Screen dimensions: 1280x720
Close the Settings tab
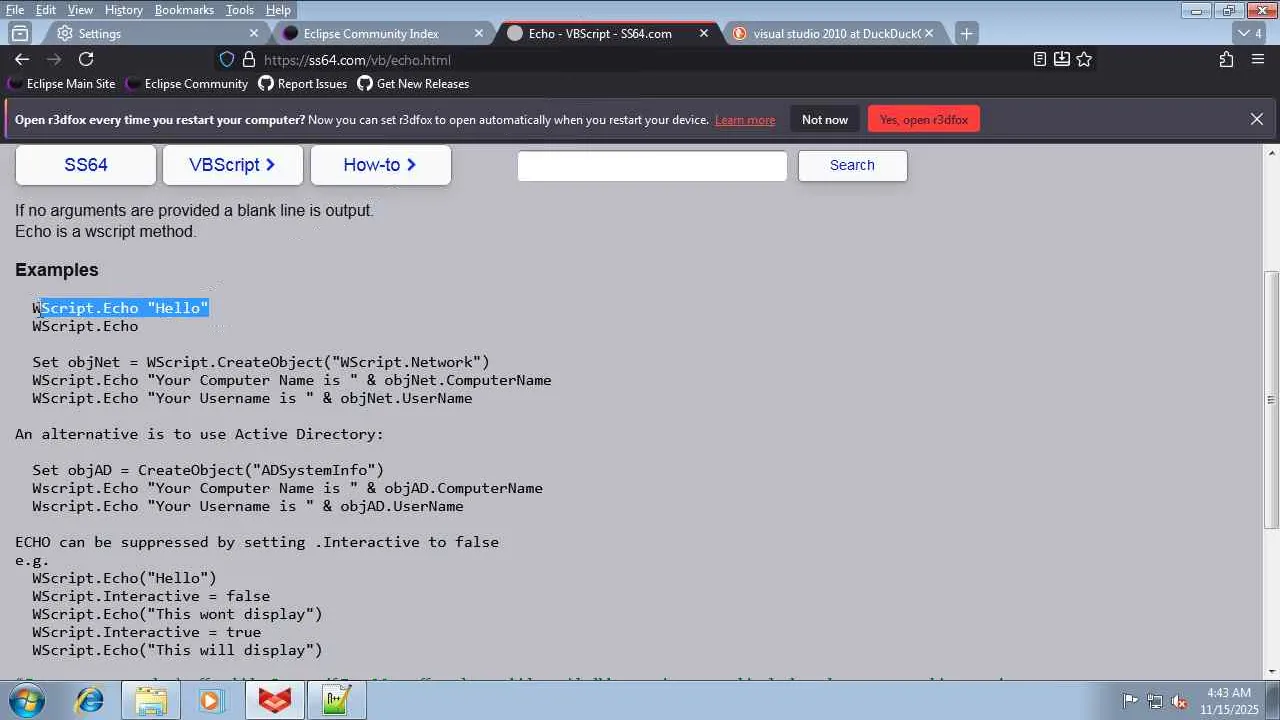tap(254, 33)
